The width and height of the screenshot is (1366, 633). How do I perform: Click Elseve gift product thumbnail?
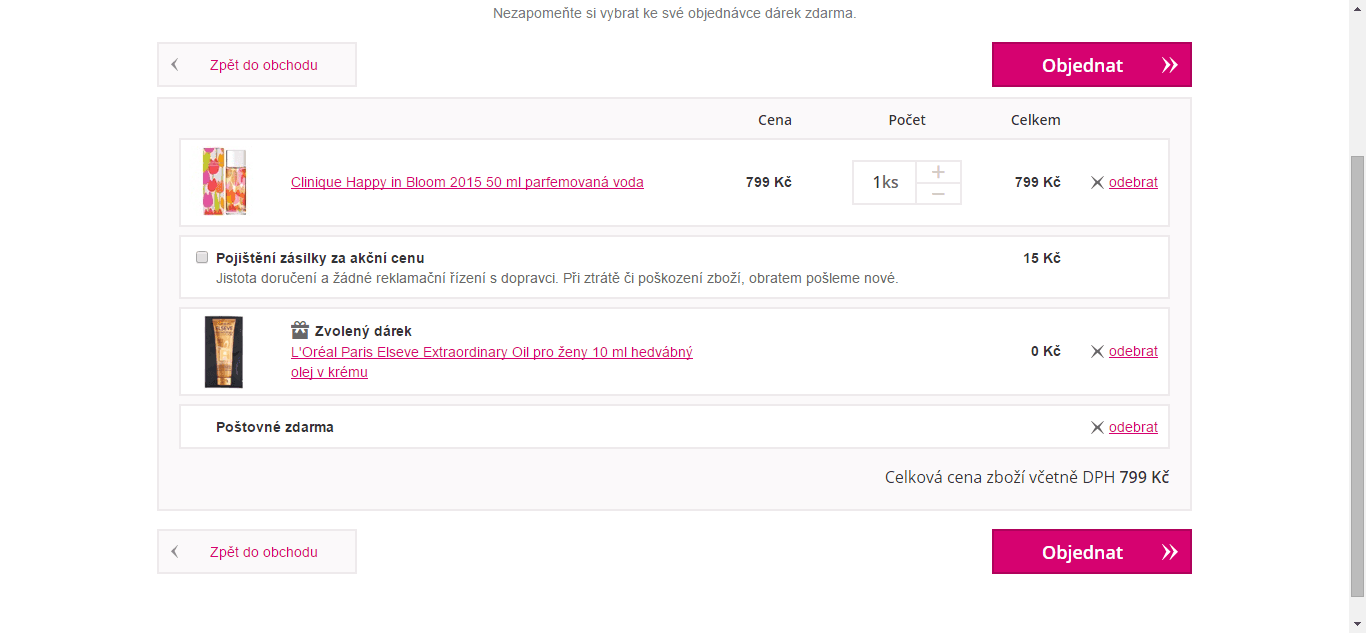[x=224, y=352]
